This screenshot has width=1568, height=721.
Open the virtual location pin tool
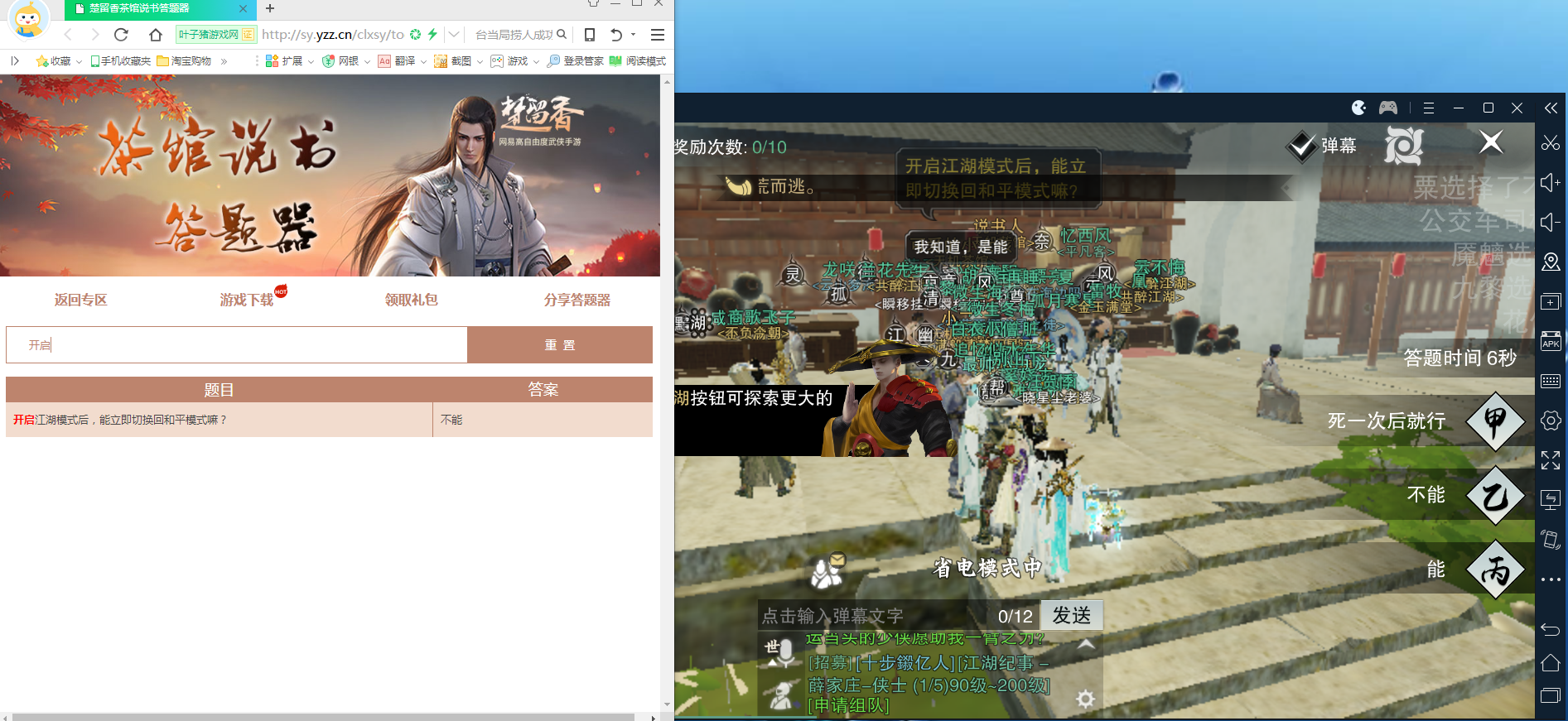[x=1551, y=262]
